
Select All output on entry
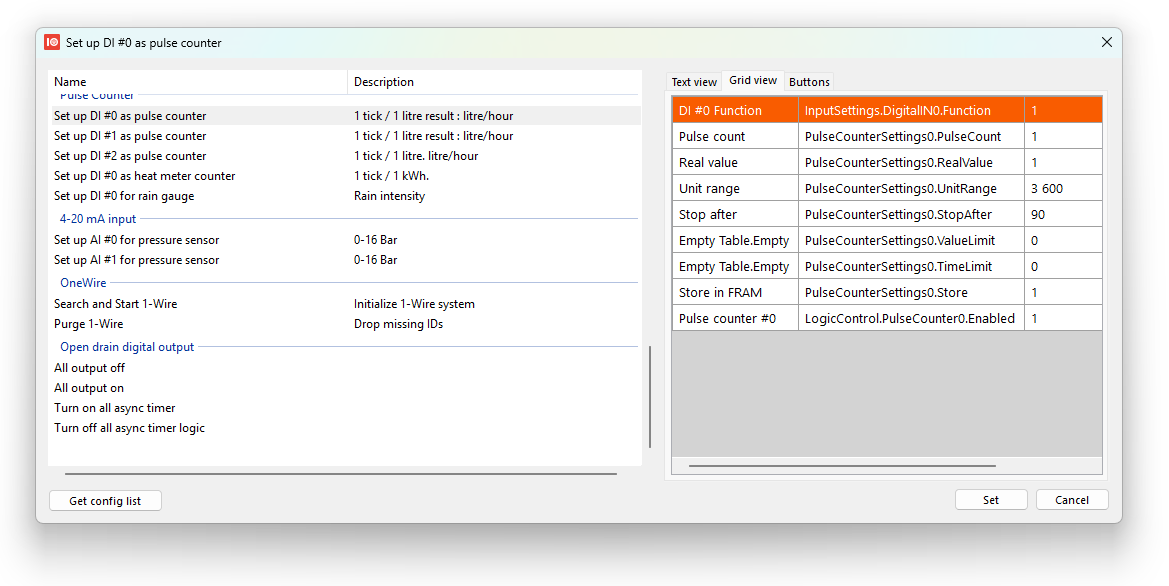[344, 388]
